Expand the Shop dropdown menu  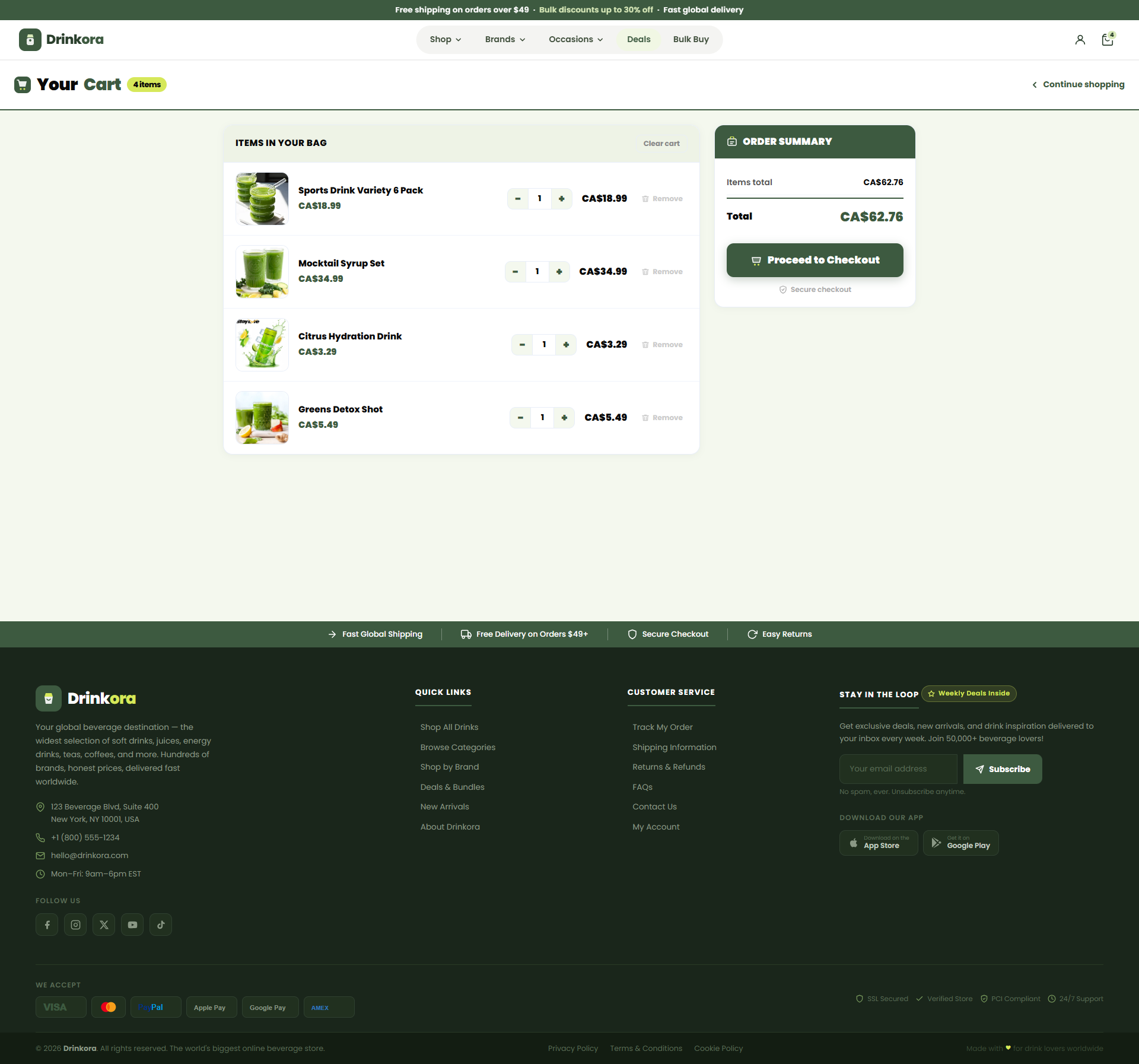(x=446, y=40)
